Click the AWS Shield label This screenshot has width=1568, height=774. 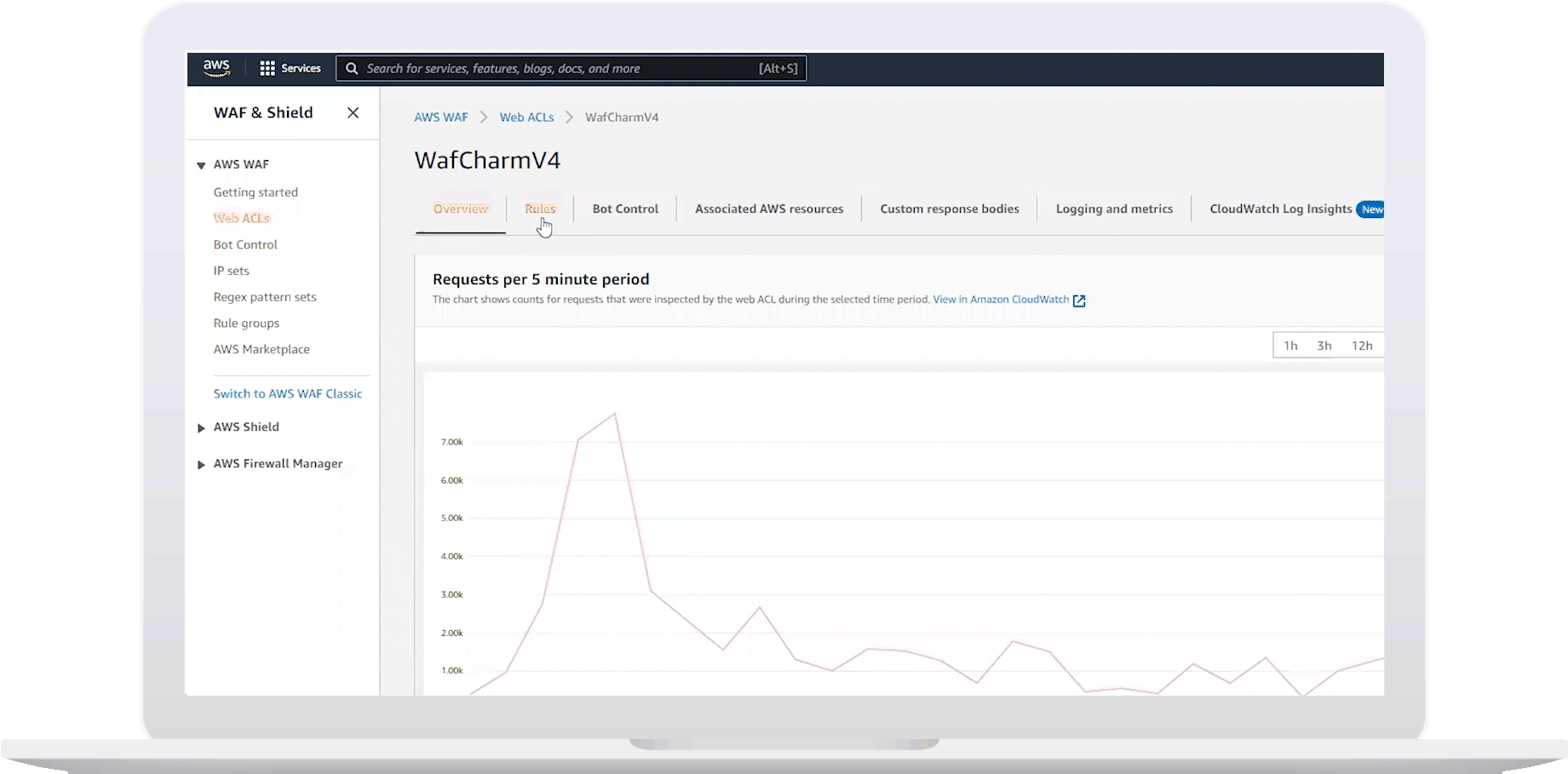[246, 427]
